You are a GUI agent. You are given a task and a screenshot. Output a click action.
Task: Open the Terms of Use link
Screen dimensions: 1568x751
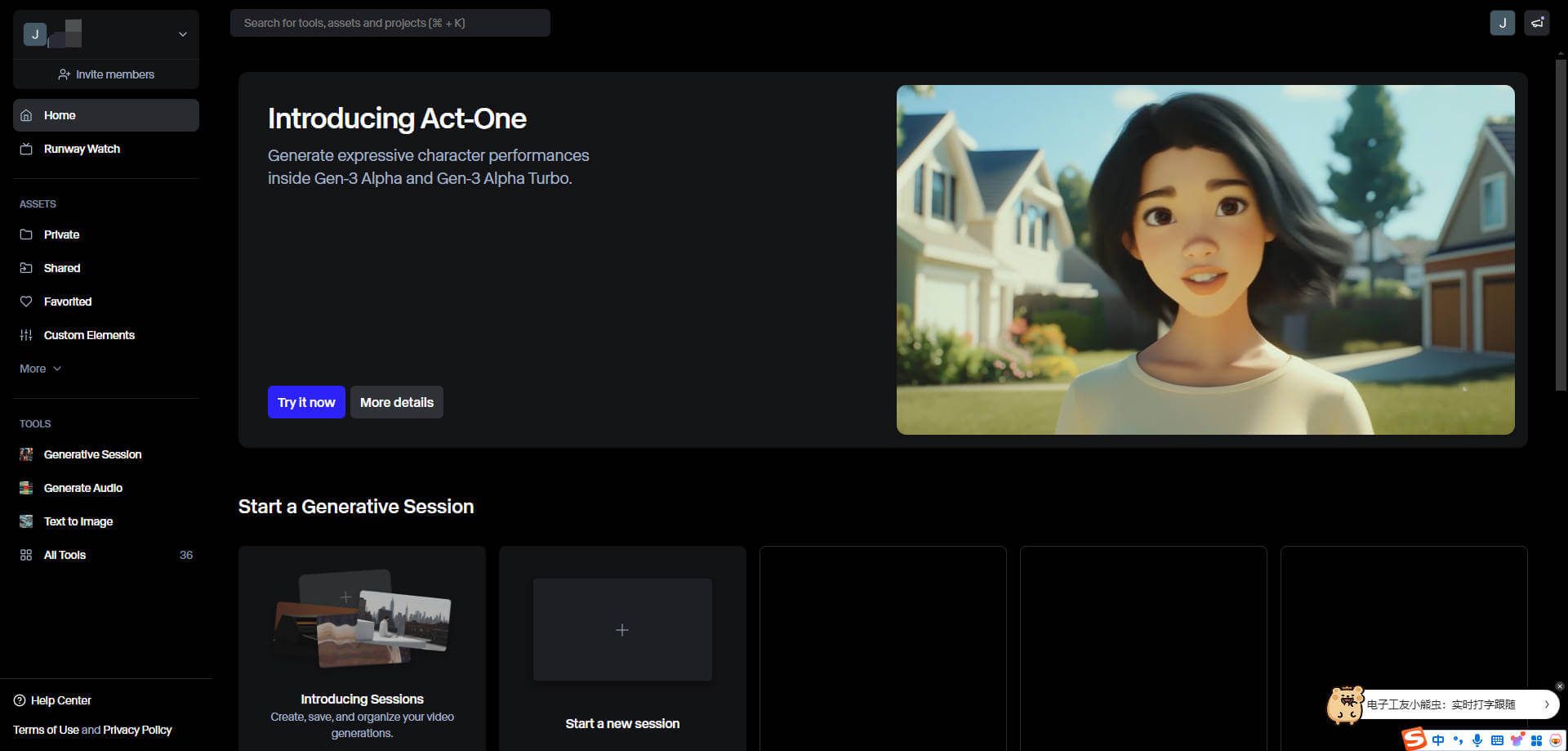point(46,730)
